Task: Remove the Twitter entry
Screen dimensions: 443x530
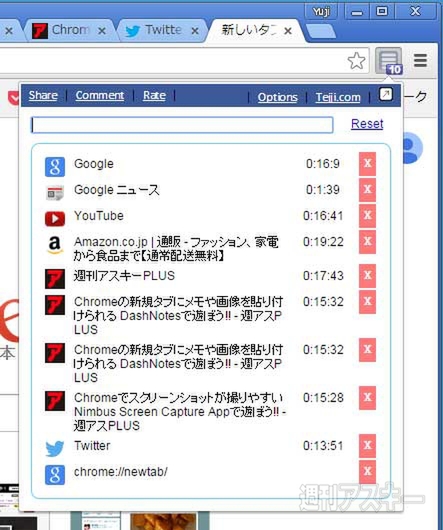Action: click(x=367, y=446)
